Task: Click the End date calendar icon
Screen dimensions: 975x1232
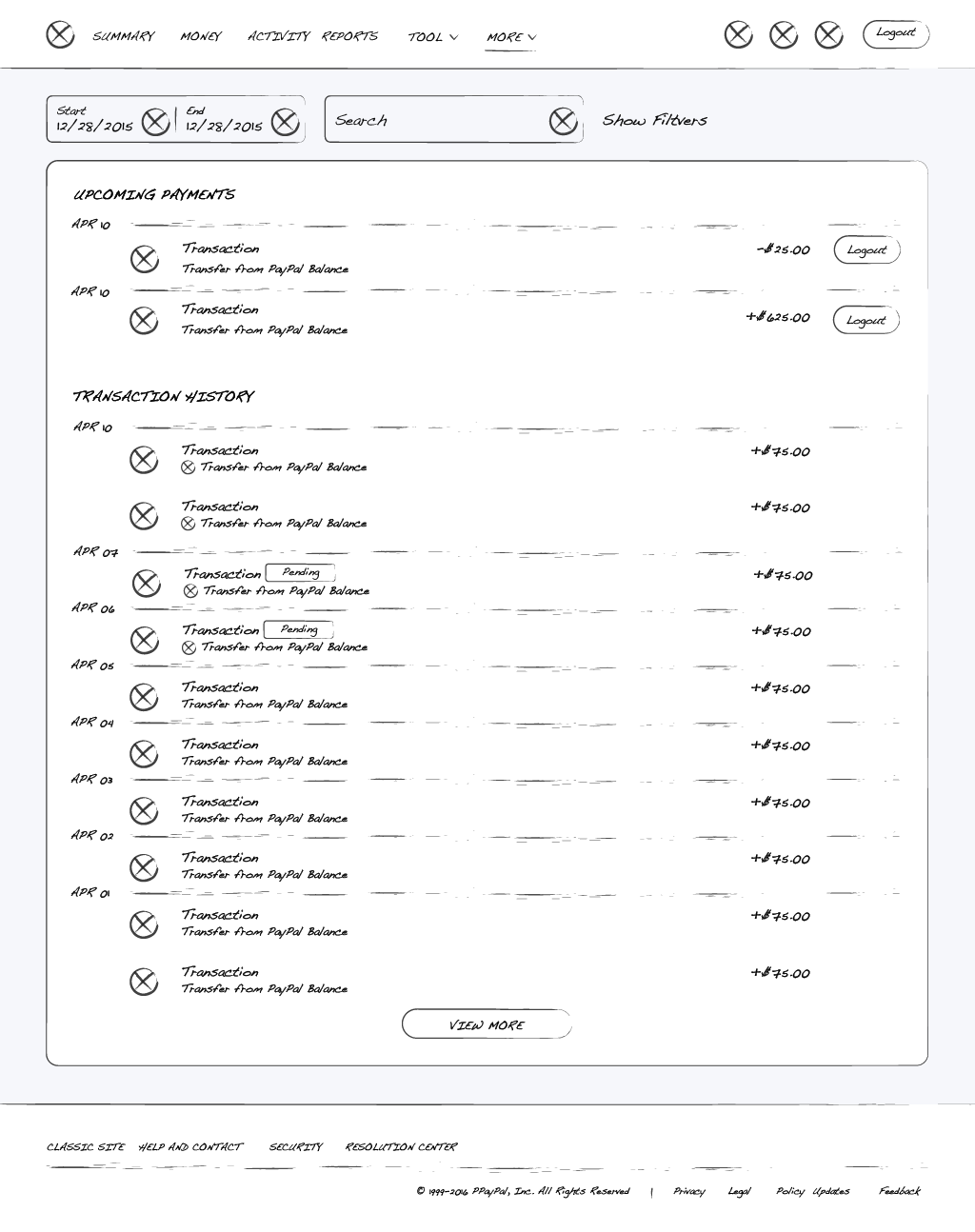Action: coord(285,122)
